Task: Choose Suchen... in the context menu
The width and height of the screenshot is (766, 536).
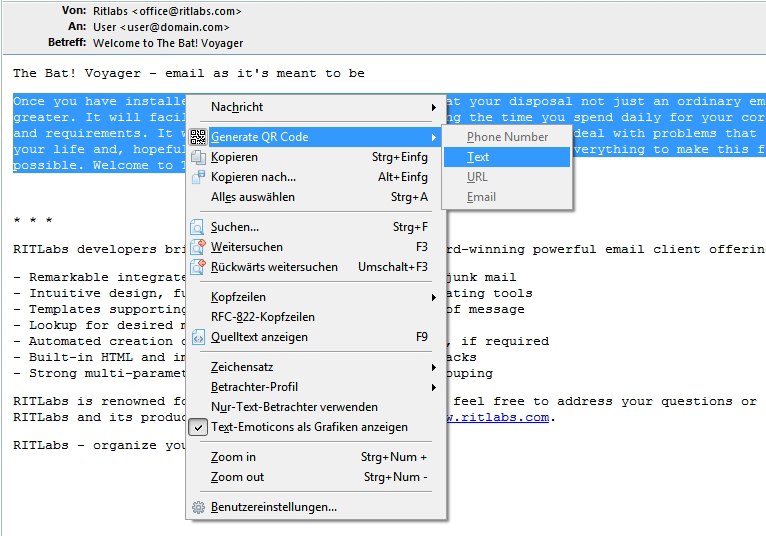Action: click(x=316, y=227)
